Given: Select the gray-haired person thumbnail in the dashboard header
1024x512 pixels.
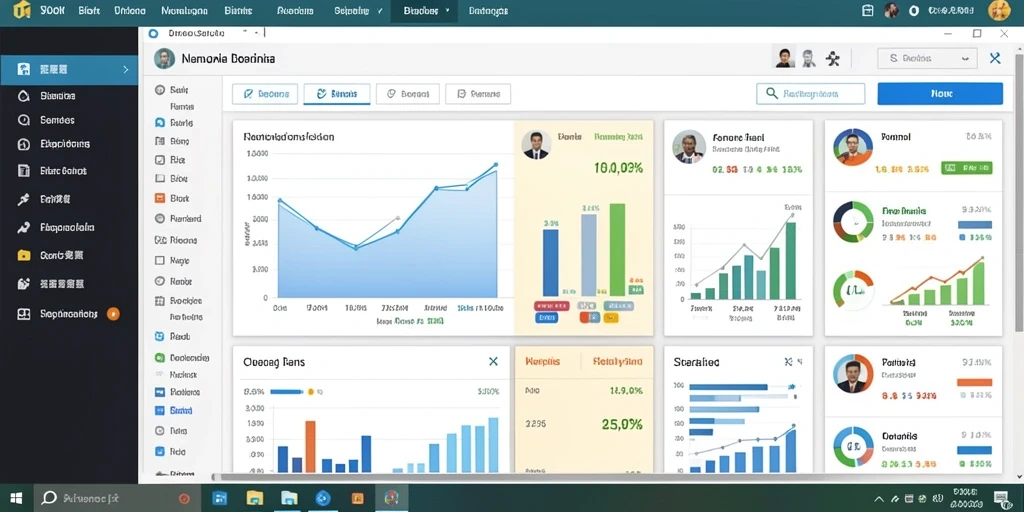Looking at the screenshot, I should (808, 58).
